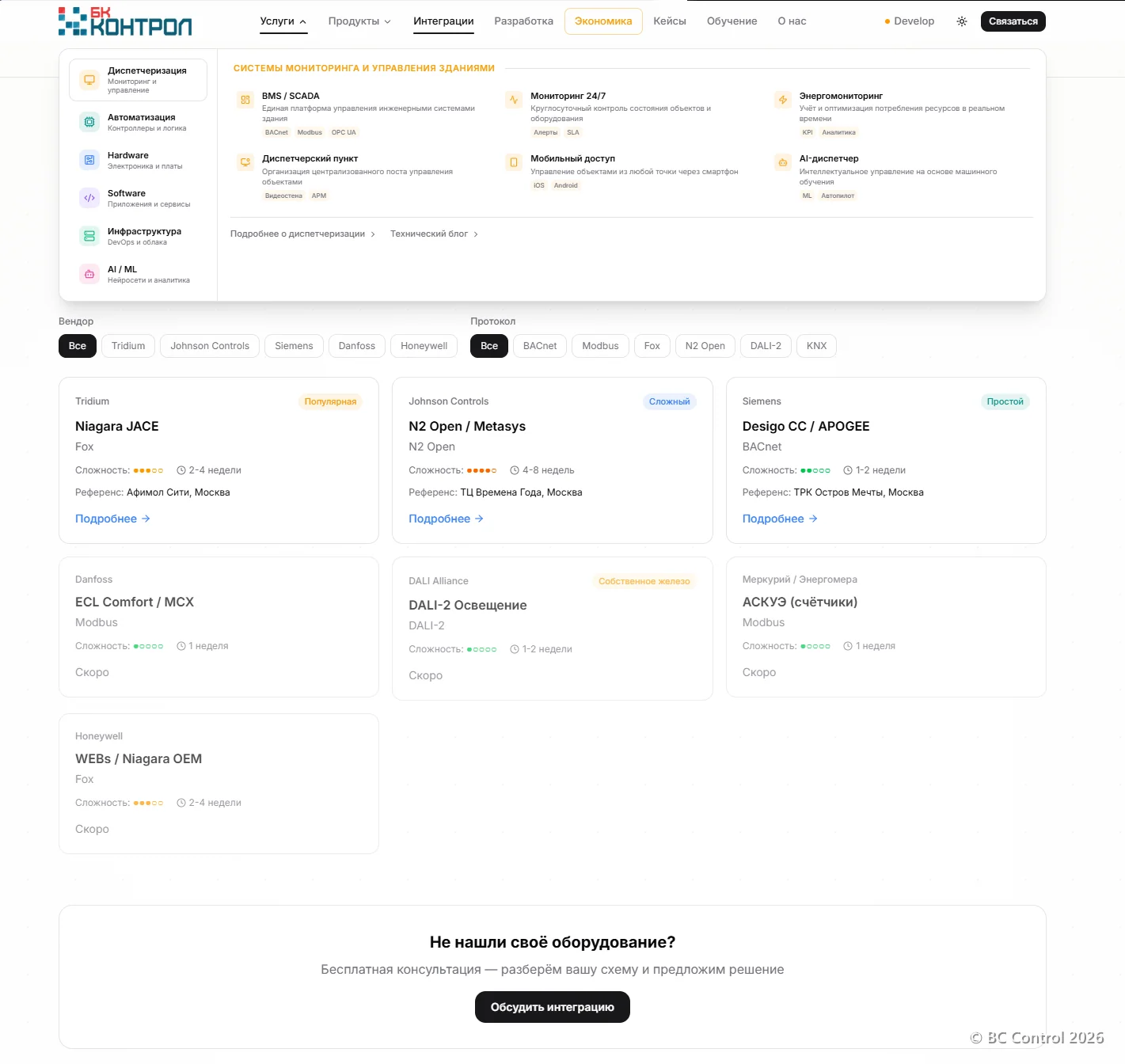Screen dimensions: 1125x1064
Task: Click the BACnet tag under BMS / SCADA
Action: [276, 133]
